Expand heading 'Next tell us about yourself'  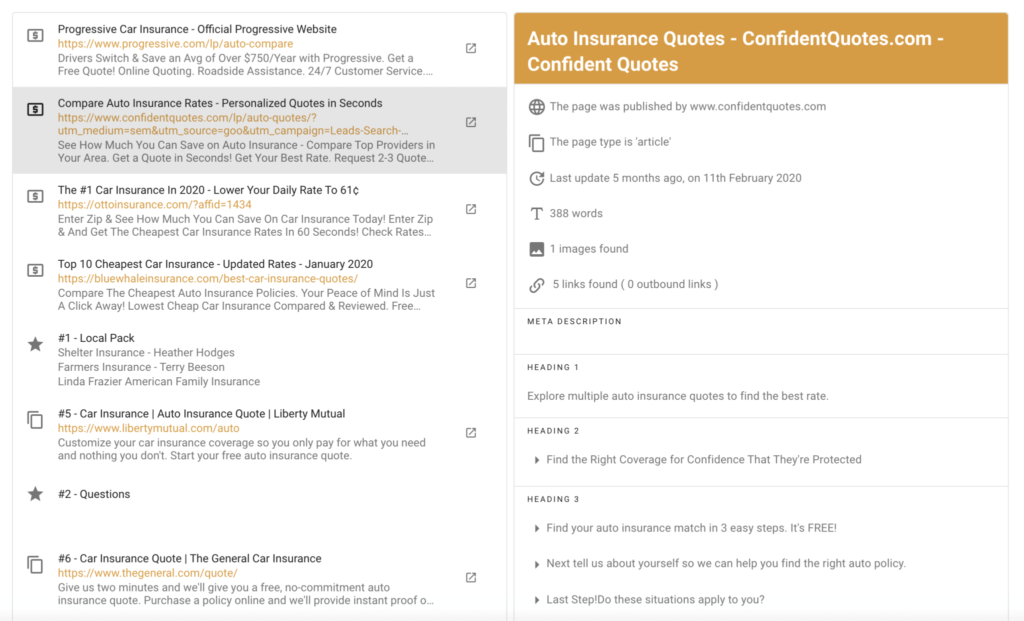tap(537, 564)
